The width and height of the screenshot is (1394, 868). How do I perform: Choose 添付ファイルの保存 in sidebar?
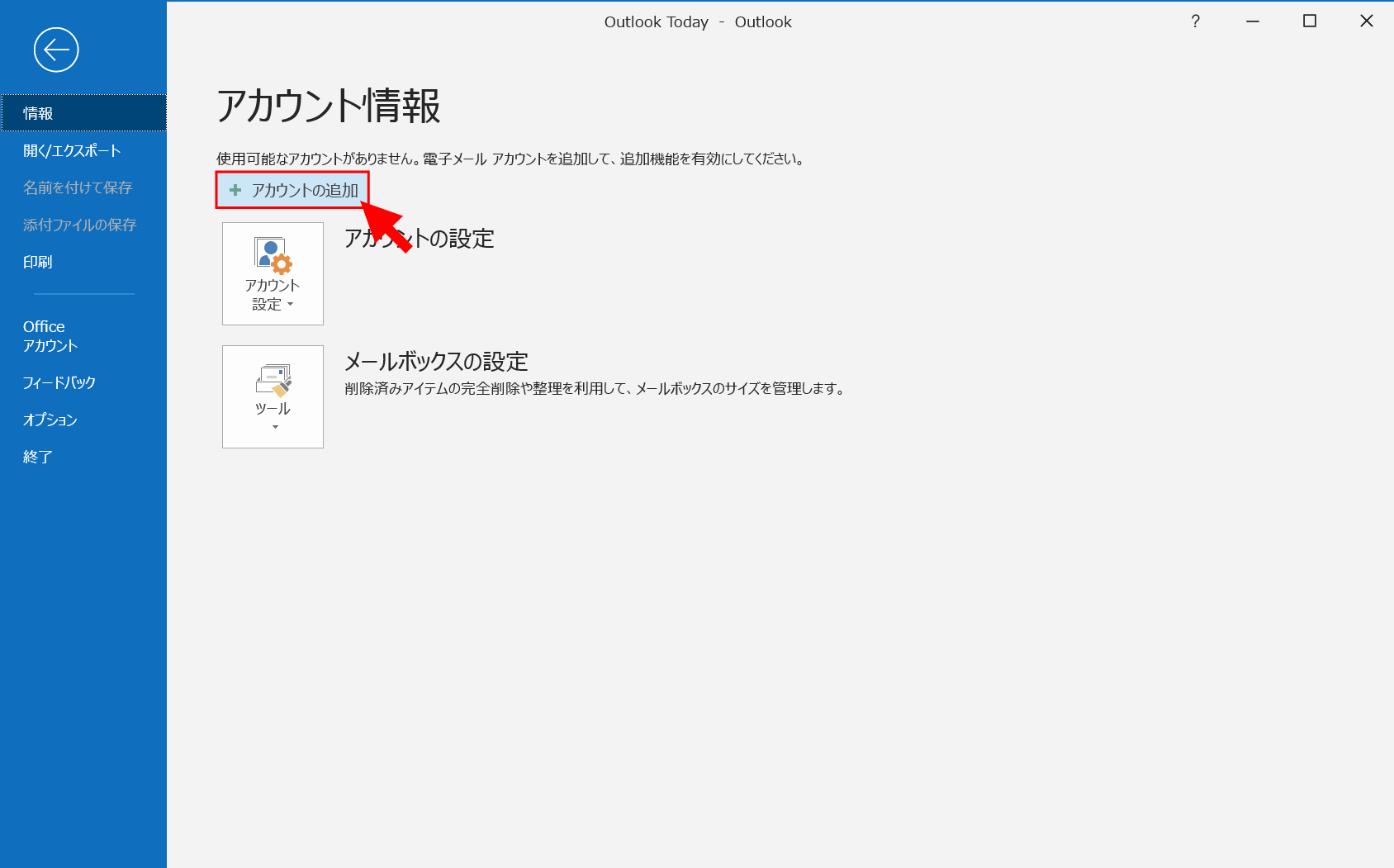(x=79, y=225)
